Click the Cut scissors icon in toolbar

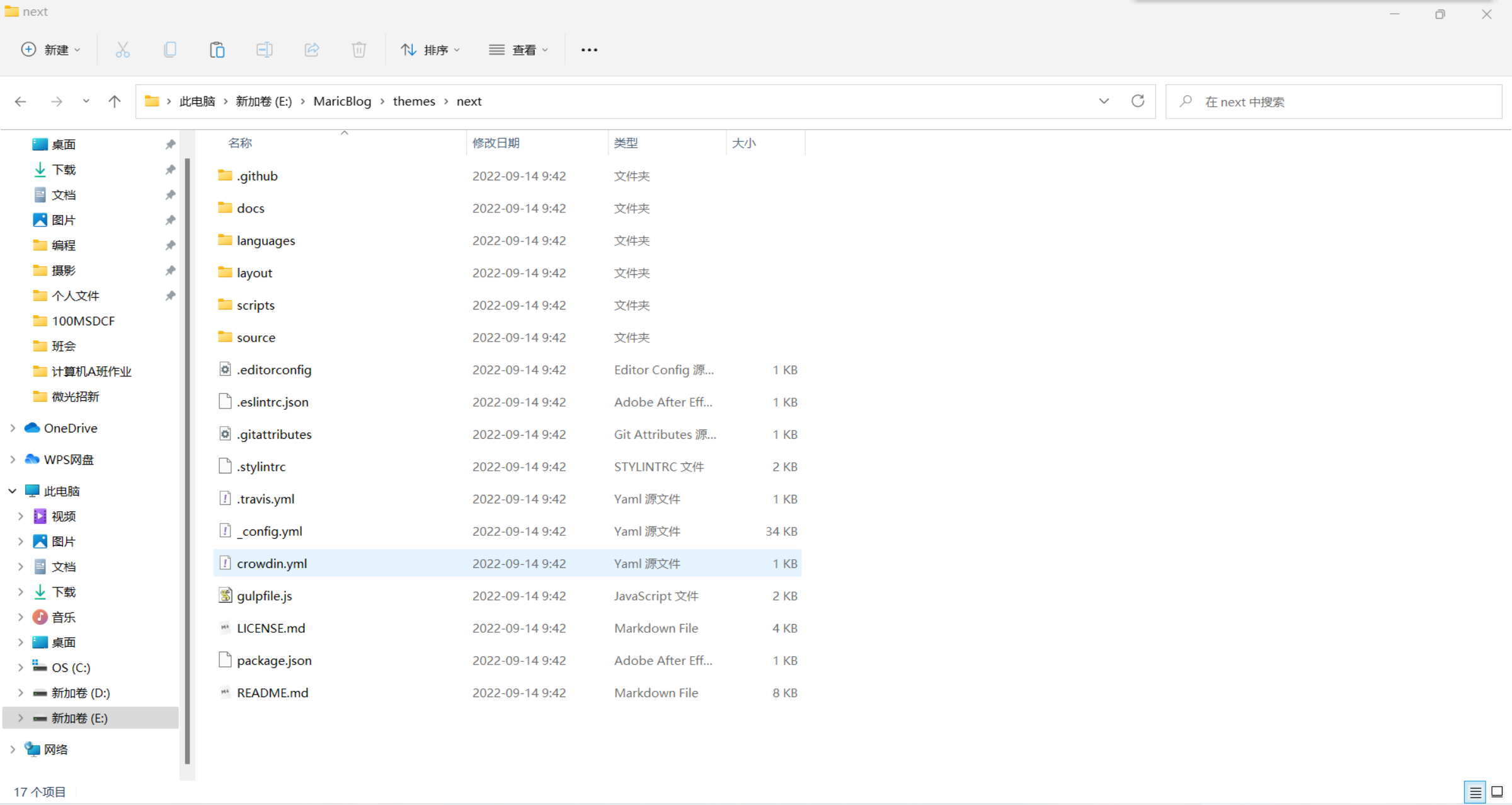(122, 50)
